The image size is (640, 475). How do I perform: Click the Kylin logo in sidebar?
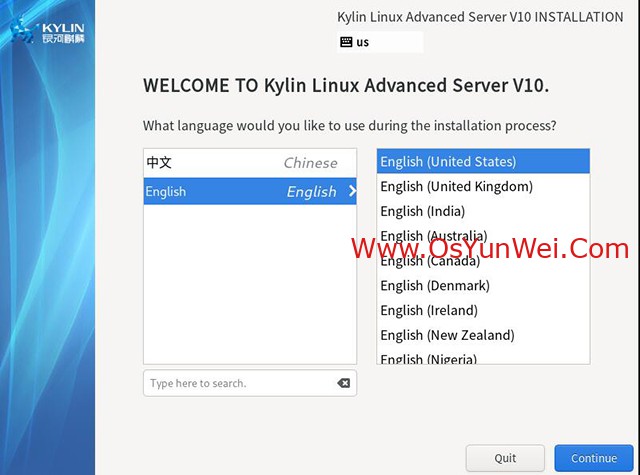pyautogui.click(x=47, y=31)
